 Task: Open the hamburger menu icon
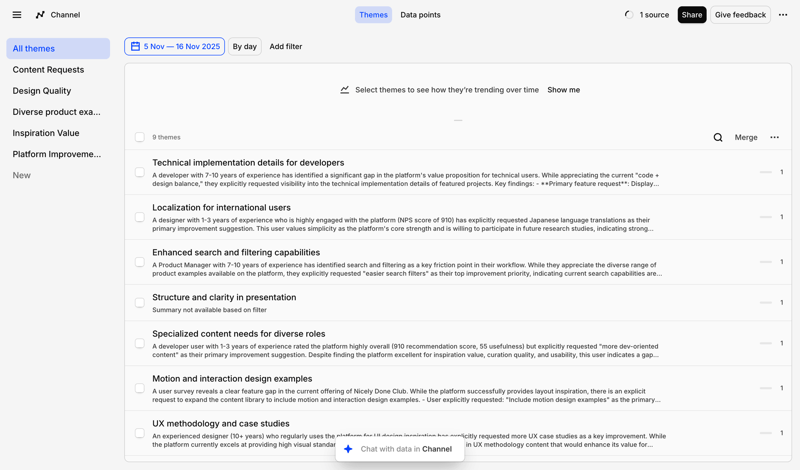(17, 15)
